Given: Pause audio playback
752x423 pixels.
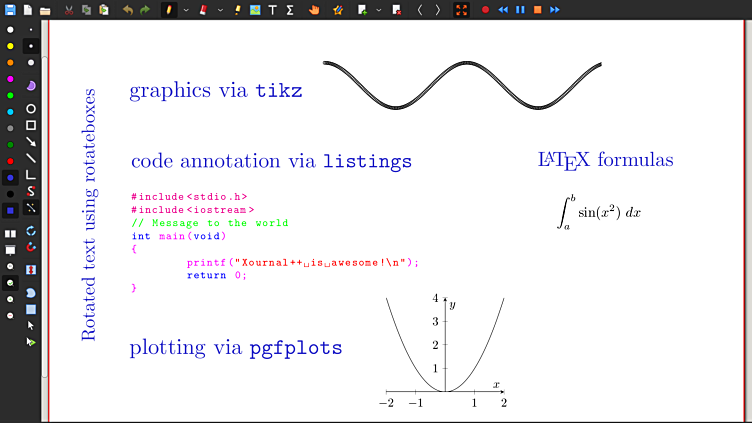Looking at the screenshot, I should tap(520, 10).
